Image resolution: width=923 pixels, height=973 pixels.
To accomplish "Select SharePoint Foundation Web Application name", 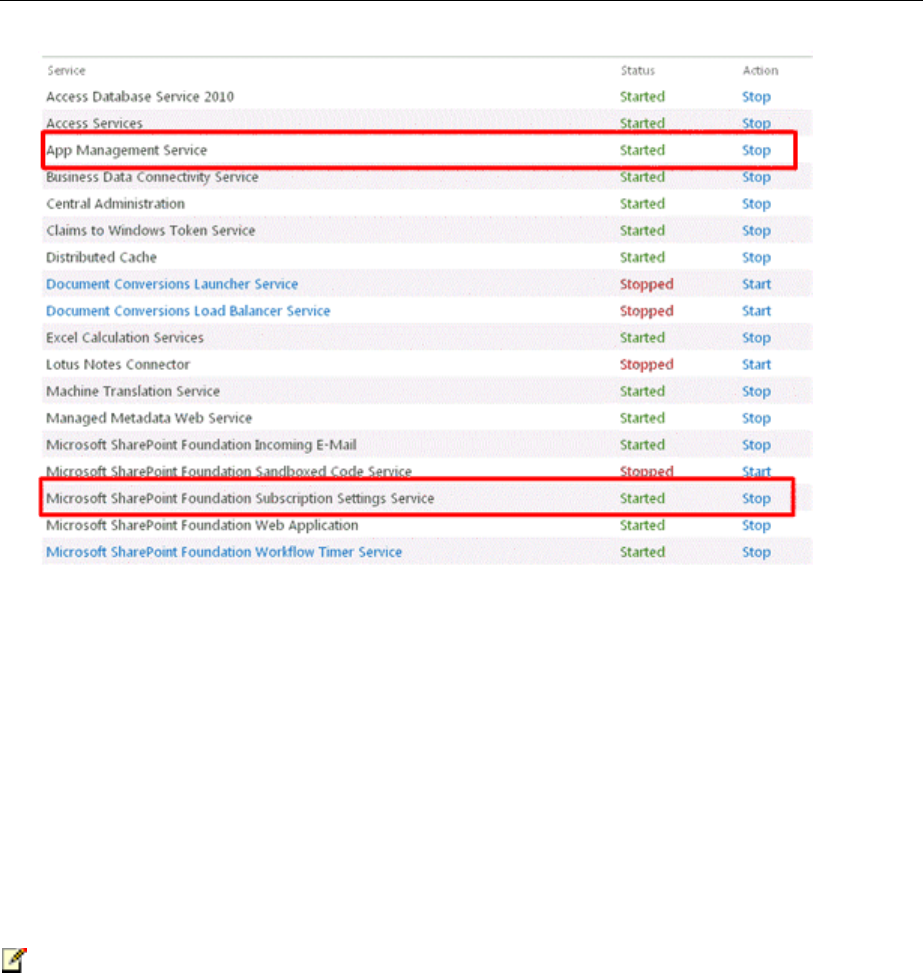I will (202, 525).
